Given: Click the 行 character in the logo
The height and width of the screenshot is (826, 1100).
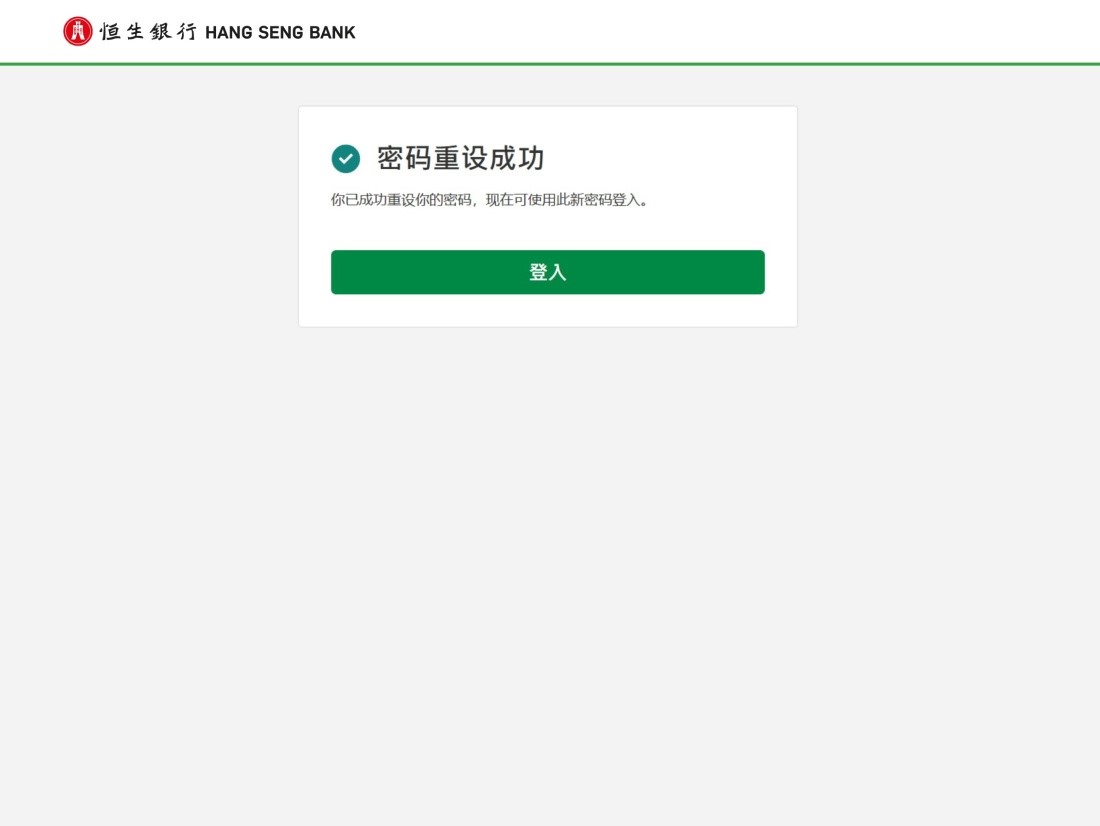Looking at the screenshot, I should (x=187, y=32).
